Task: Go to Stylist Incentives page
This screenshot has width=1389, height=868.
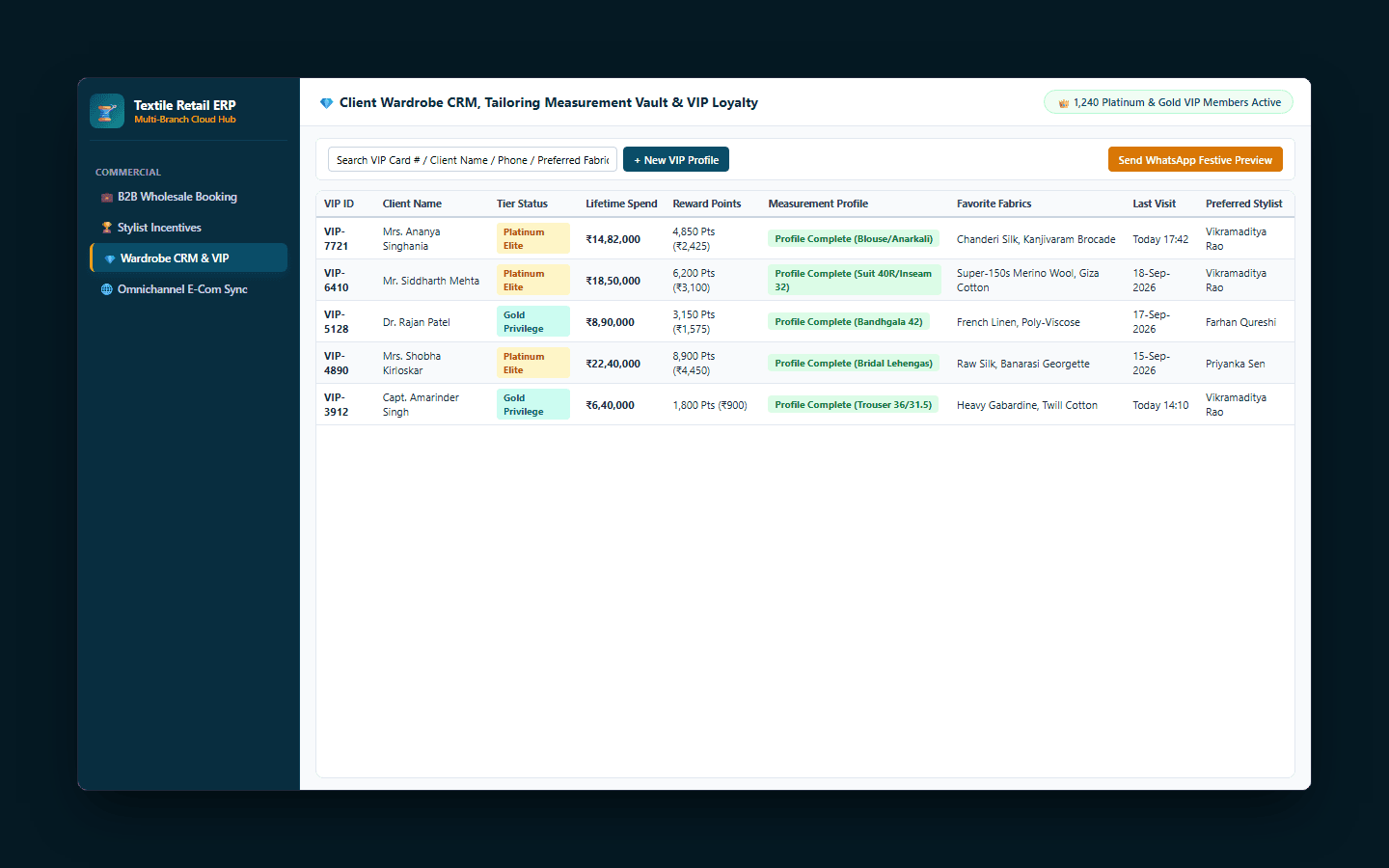Action: pyautogui.click(x=189, y=228)
